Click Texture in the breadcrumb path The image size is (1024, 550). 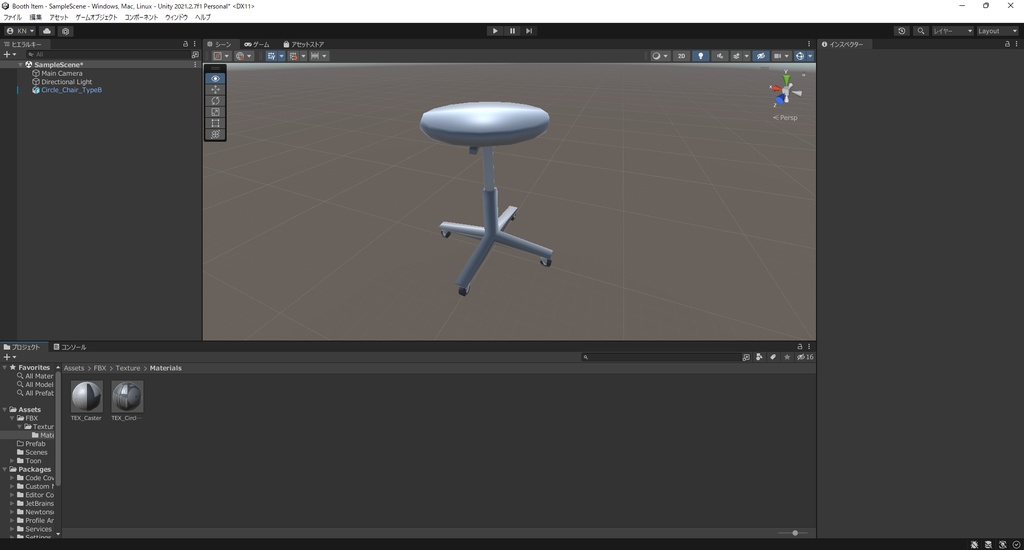[x=128, y=368]
